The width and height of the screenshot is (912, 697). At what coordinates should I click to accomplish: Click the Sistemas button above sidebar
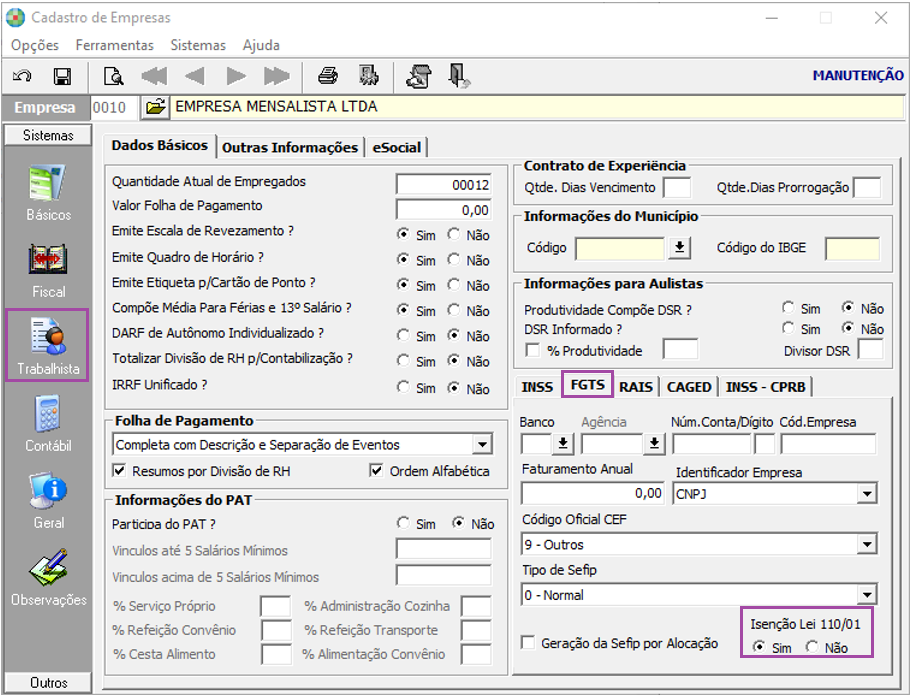[48, 136]
